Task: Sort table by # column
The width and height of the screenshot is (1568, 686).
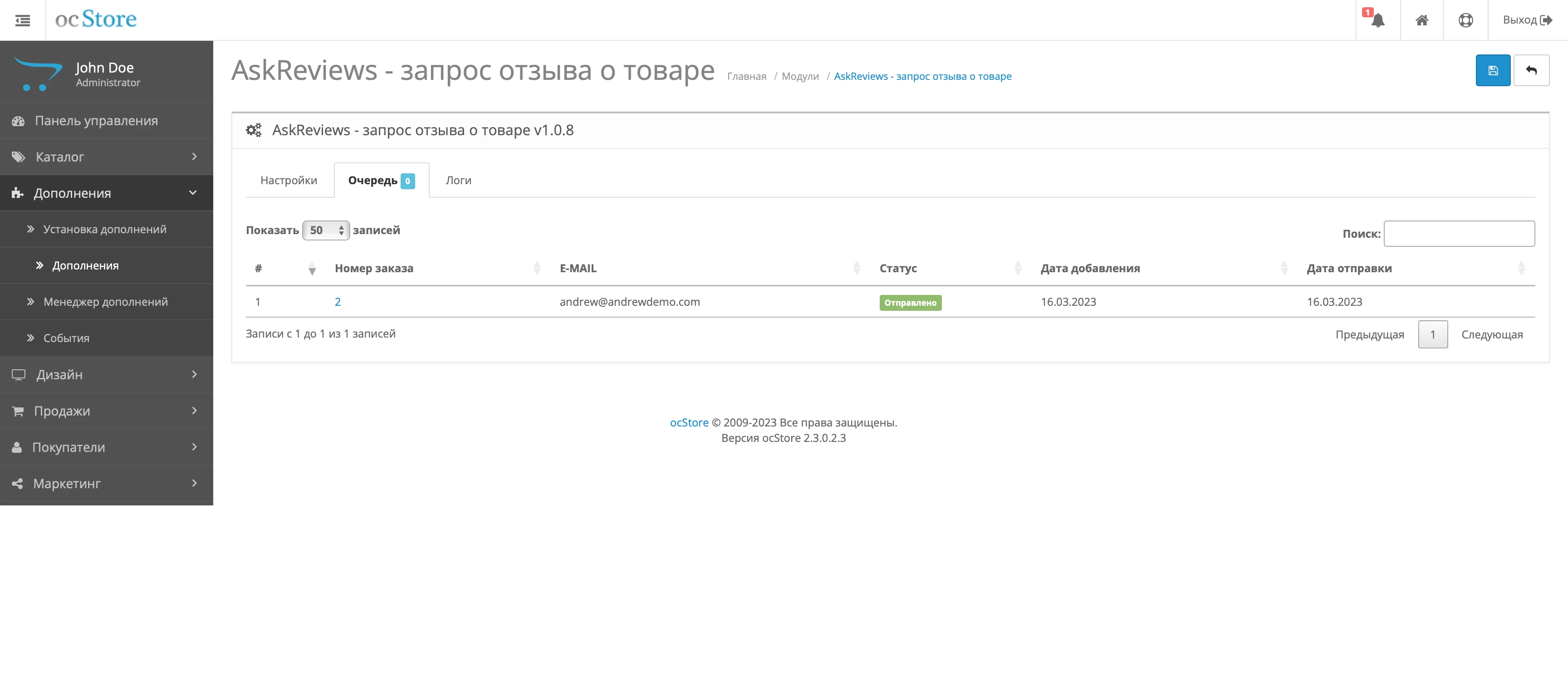Action: click(285, 269)
